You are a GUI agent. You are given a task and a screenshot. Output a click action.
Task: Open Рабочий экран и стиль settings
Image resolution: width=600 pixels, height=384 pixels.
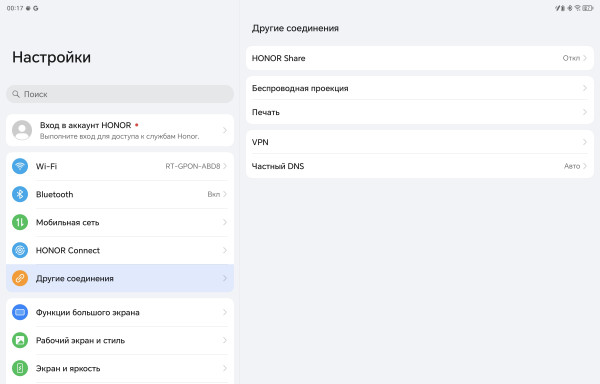pyautogui.click(x=120, y=340)
